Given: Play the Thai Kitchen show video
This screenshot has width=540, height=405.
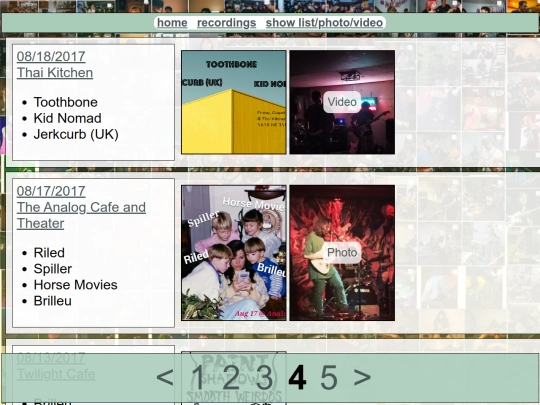Looking at the screenshot, I should (x=342, y=102).
